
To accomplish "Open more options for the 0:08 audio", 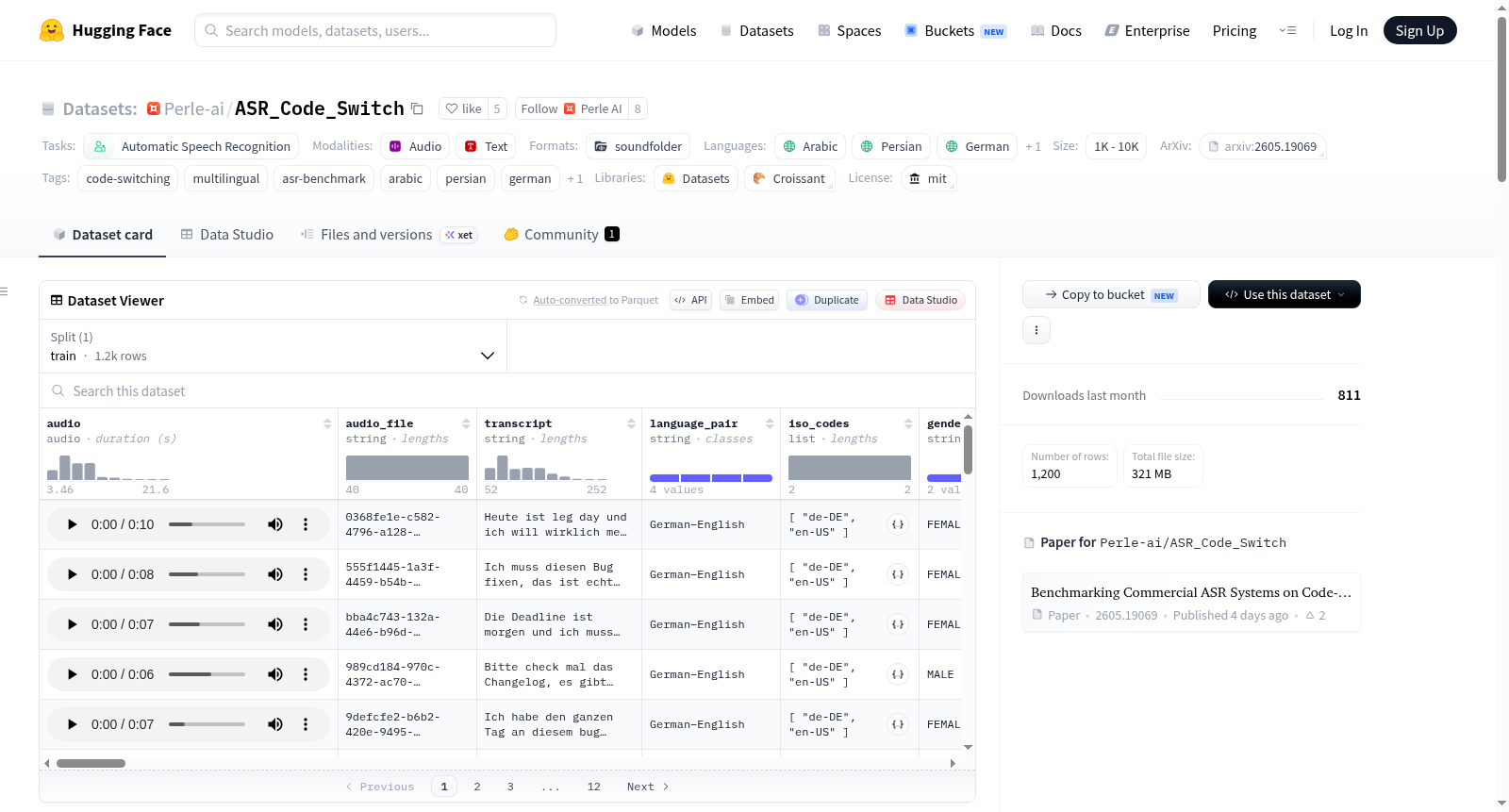I will (306, 574).
